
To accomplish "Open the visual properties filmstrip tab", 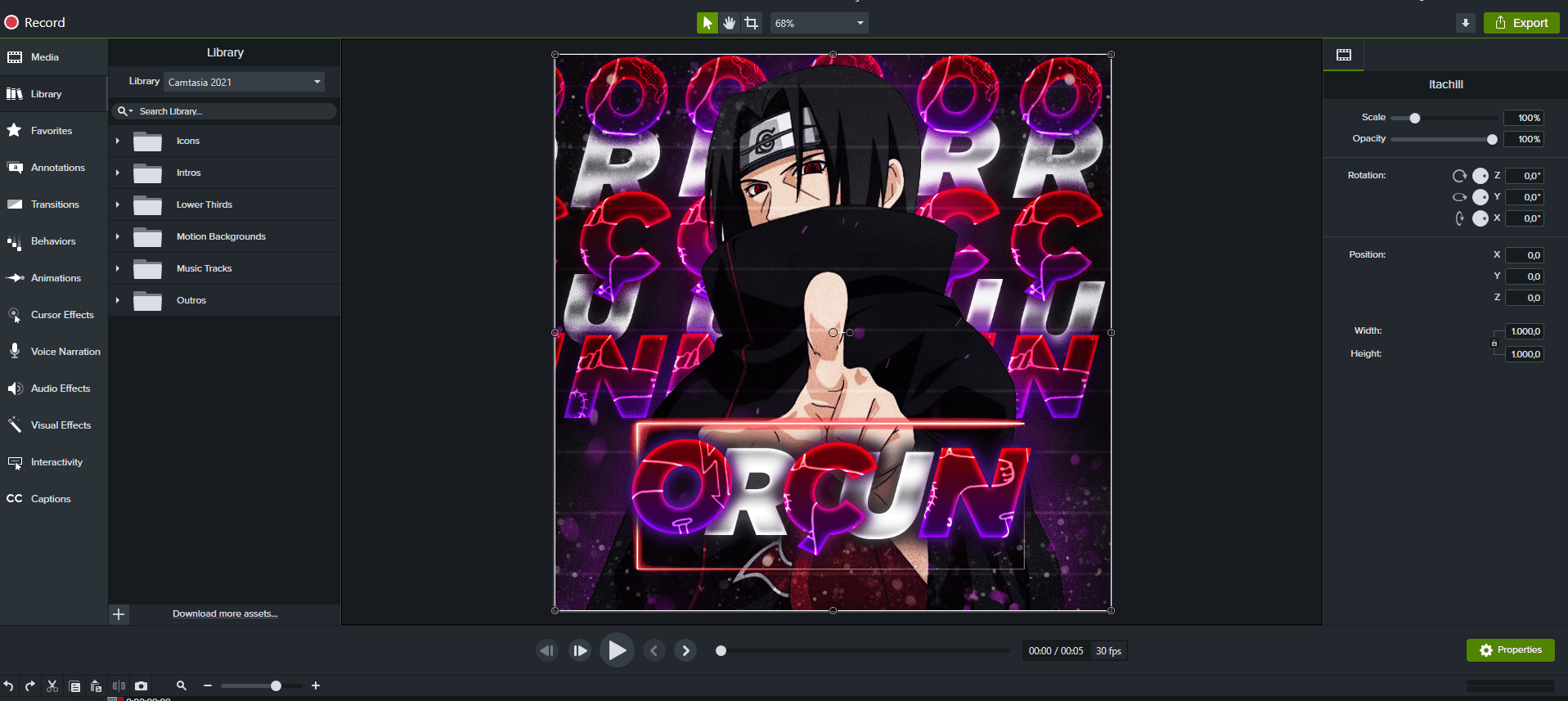I will 1344,55.
